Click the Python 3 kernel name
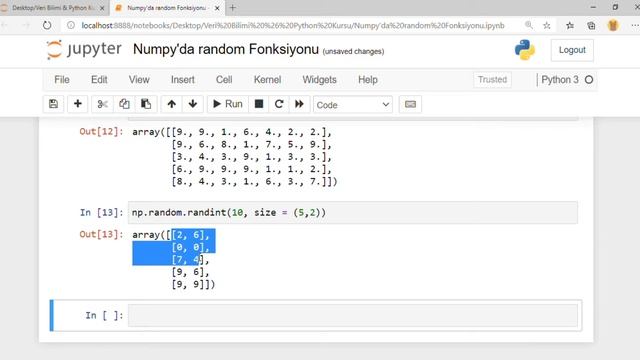This screenshot has height=360, width=640. click(560, 80)
